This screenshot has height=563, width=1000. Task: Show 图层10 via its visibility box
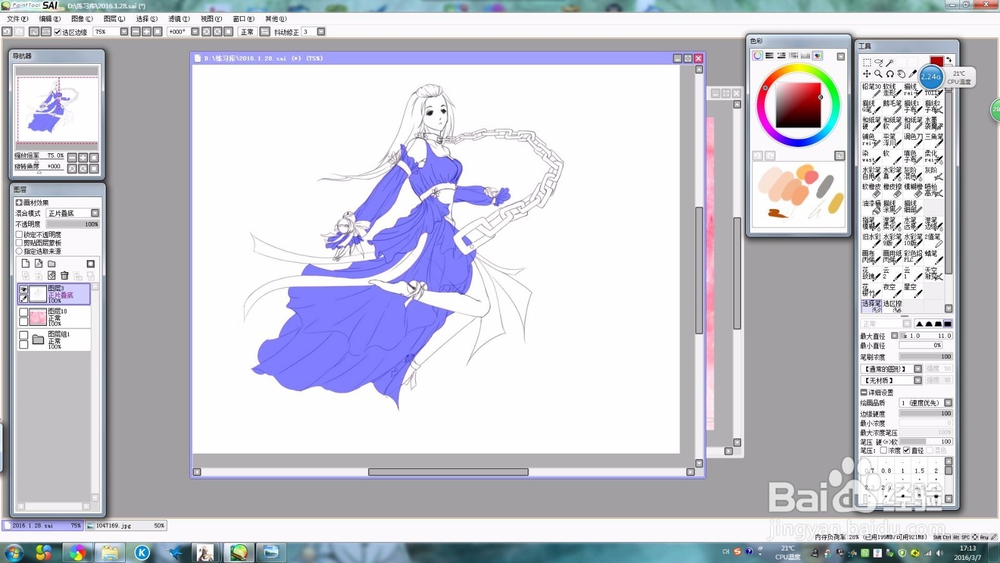23,312
